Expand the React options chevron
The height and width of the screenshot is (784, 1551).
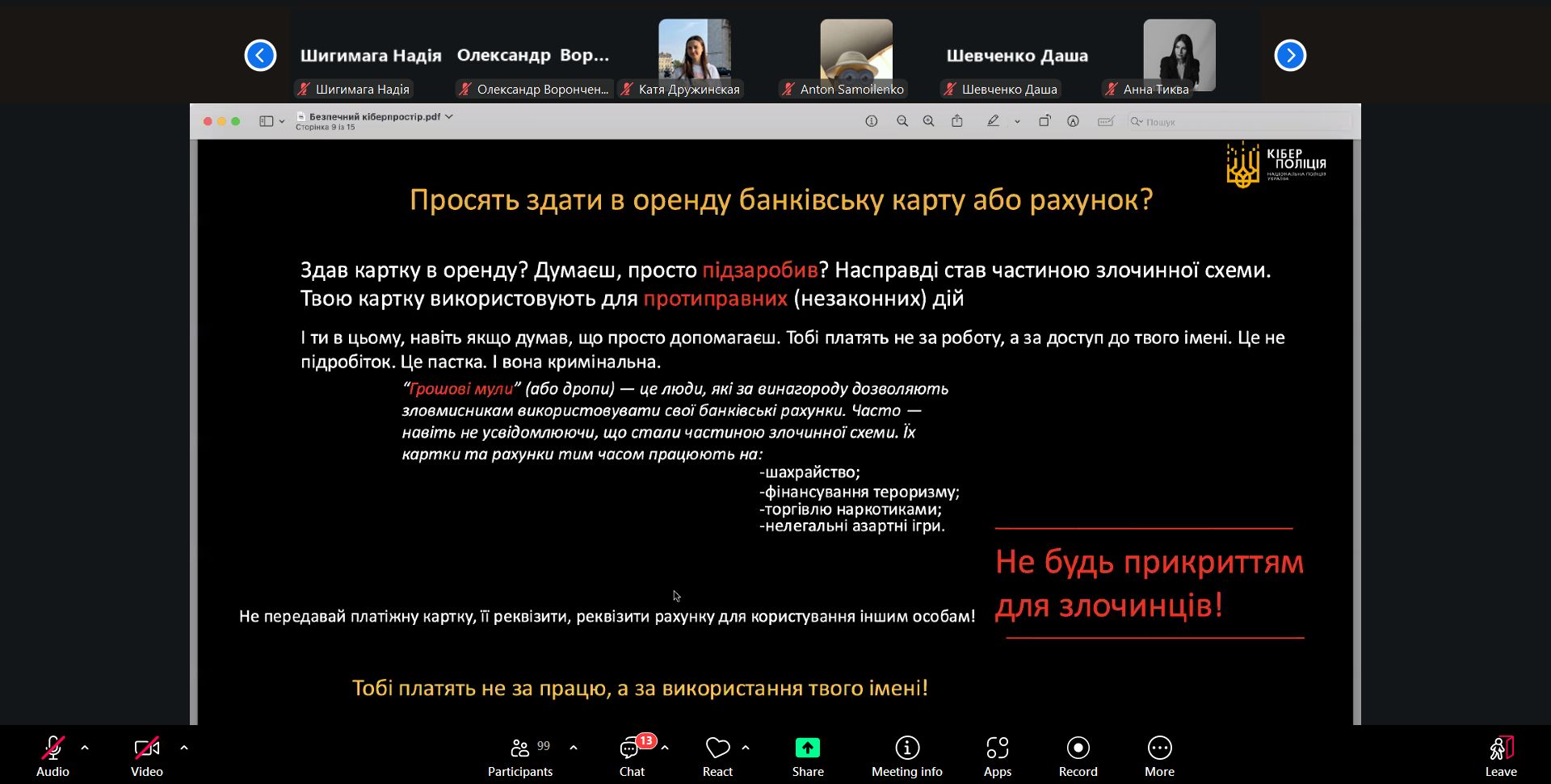(746, 748)
